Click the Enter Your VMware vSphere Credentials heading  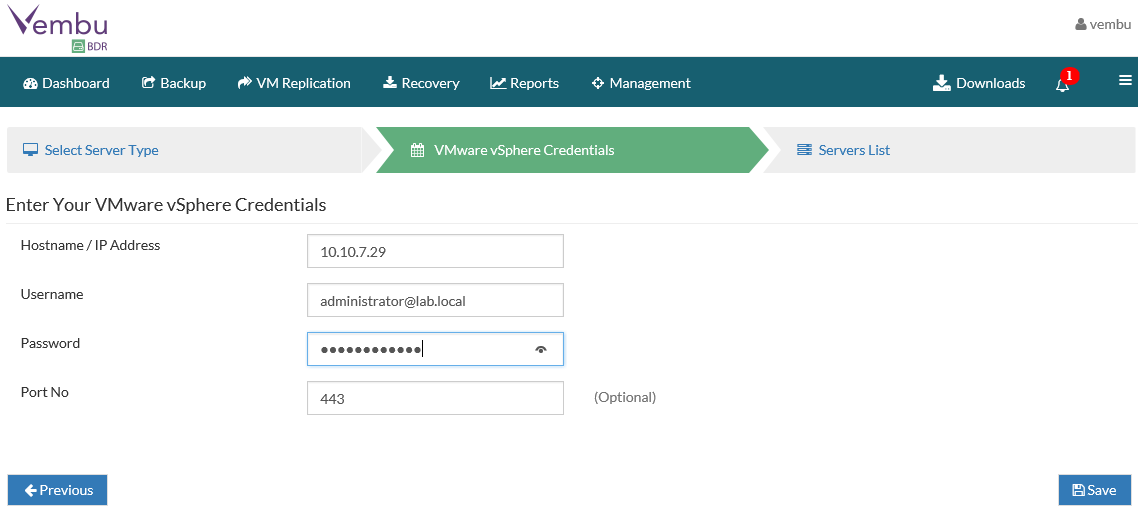pos(166,205)
